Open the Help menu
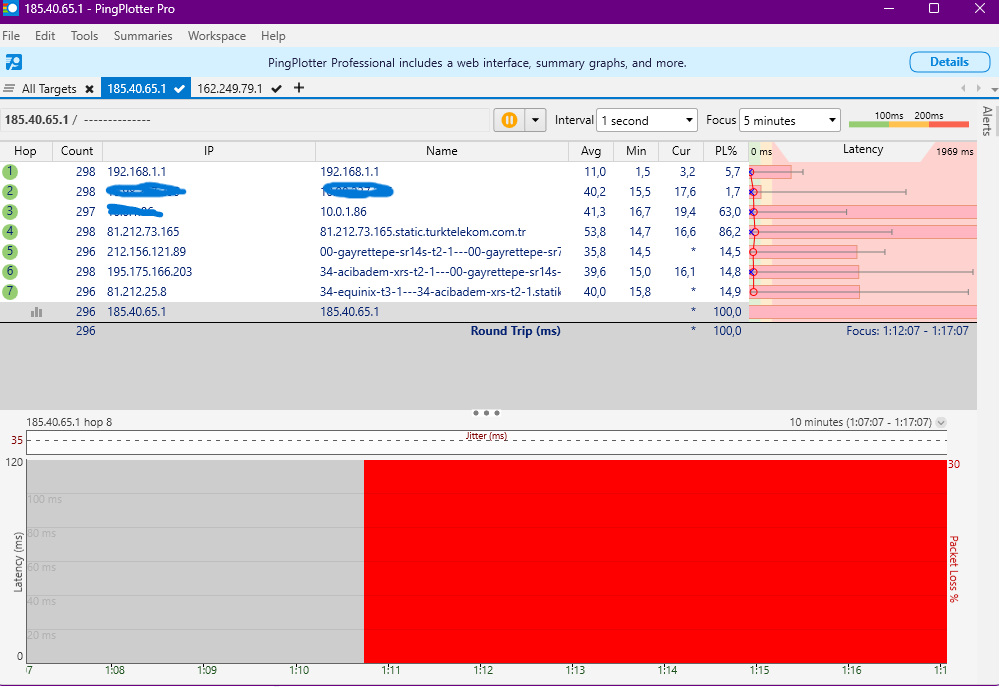Image resolution: width=999 pixels, height=687 pixels. (x=273, y=36)
